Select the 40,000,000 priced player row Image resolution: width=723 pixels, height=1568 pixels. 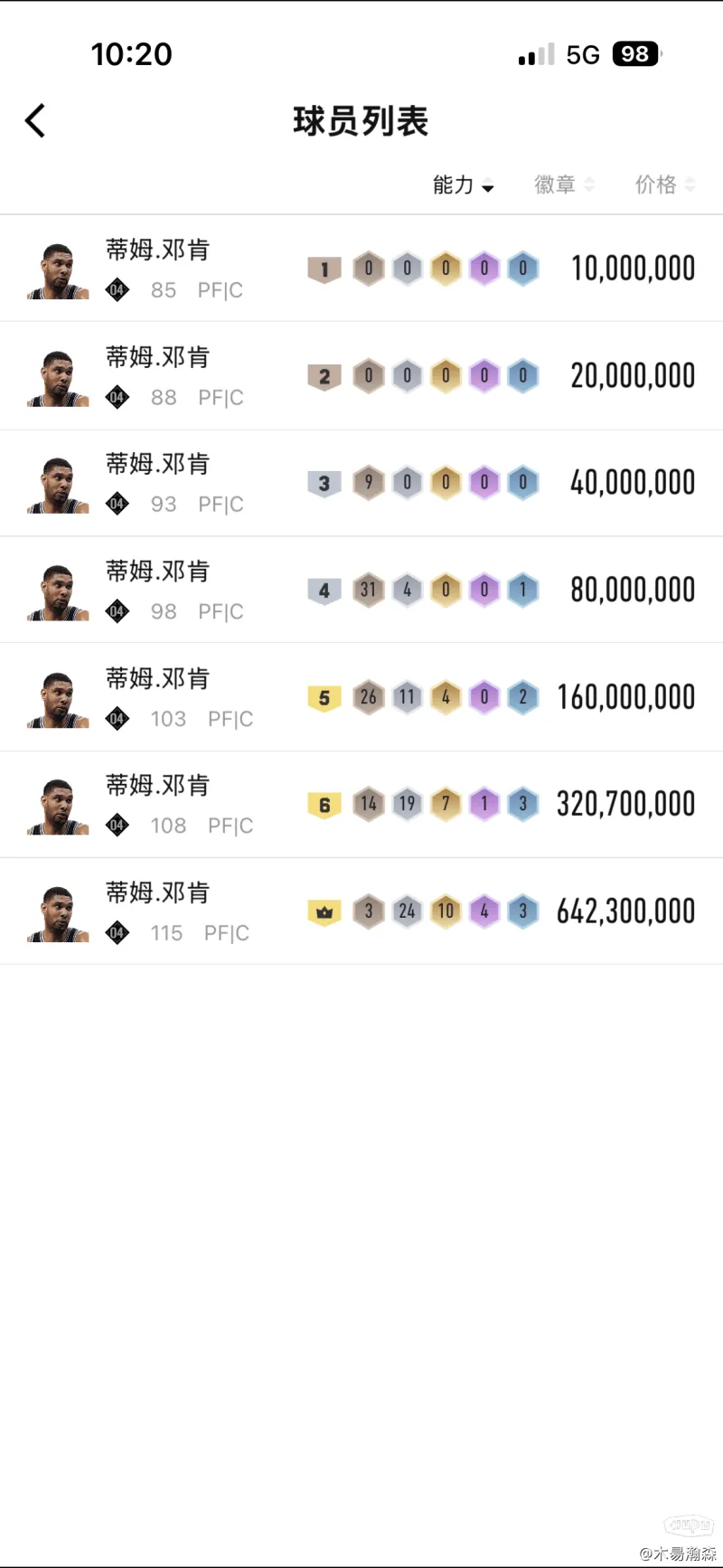[x=632, y=483]
